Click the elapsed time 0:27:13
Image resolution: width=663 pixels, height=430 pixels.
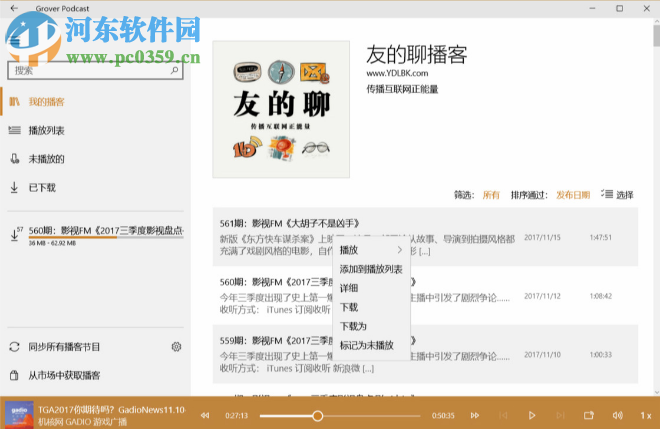pos(237,416)
